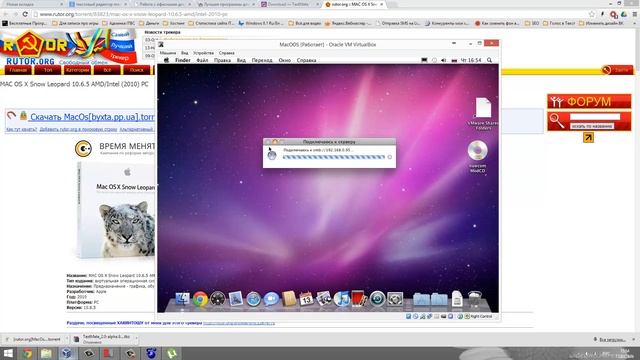The height and width of the screenshot is (360, 640).
Task: Open Spotlight search magnifier
Action: click(x=489, y=60)
